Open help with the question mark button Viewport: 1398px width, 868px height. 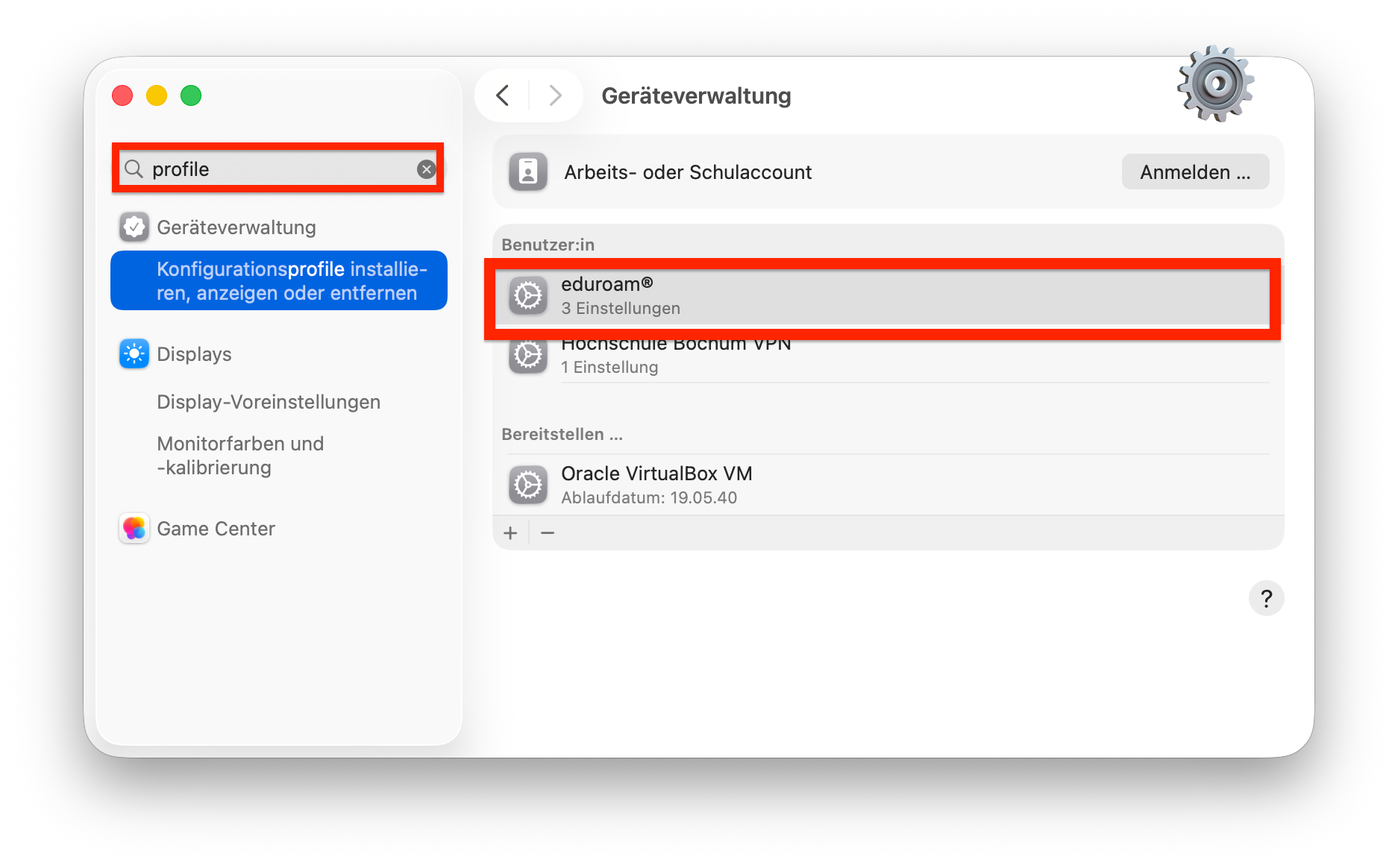point(1266,598)
